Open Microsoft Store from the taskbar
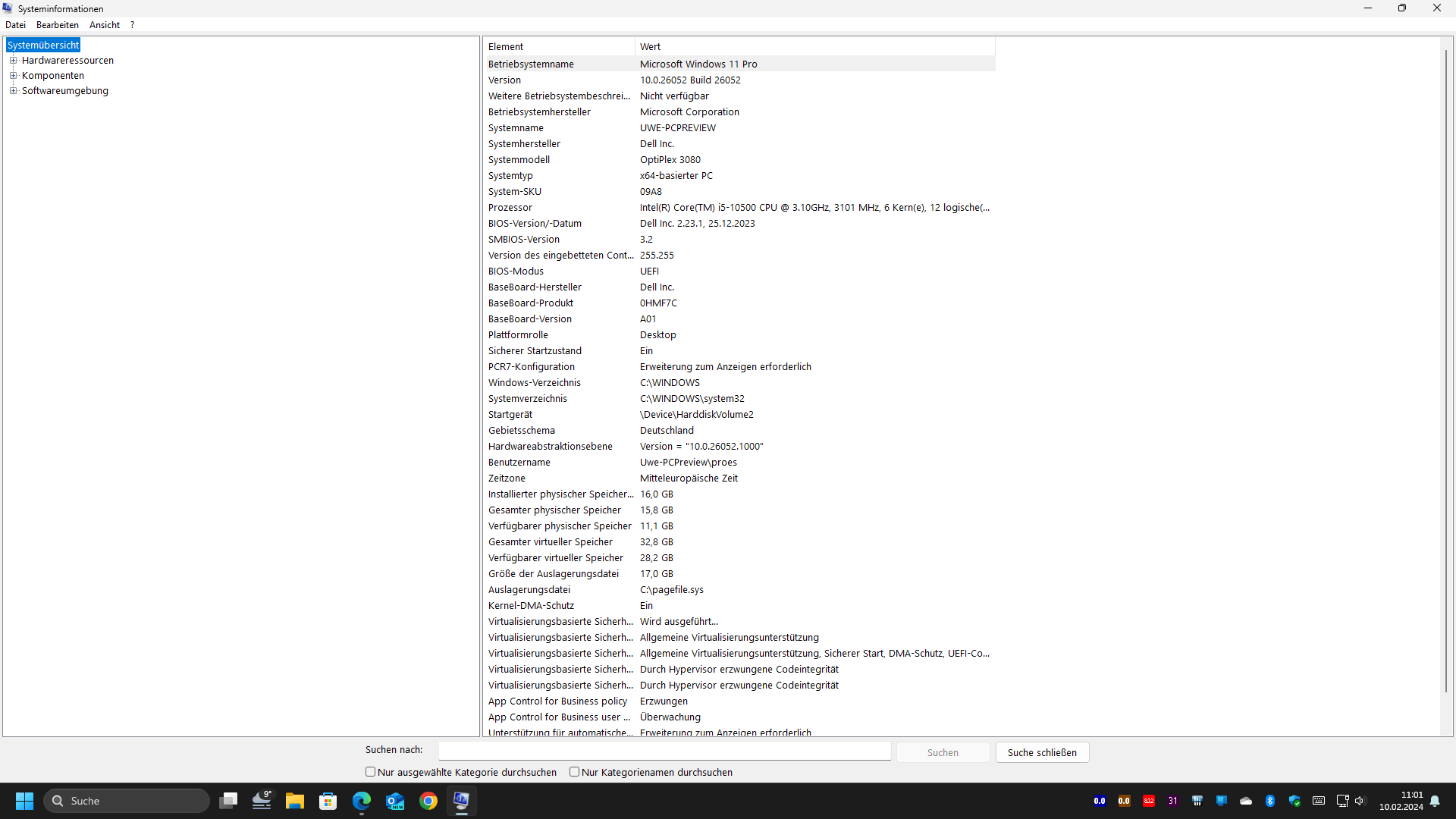 tap(328, 801)
